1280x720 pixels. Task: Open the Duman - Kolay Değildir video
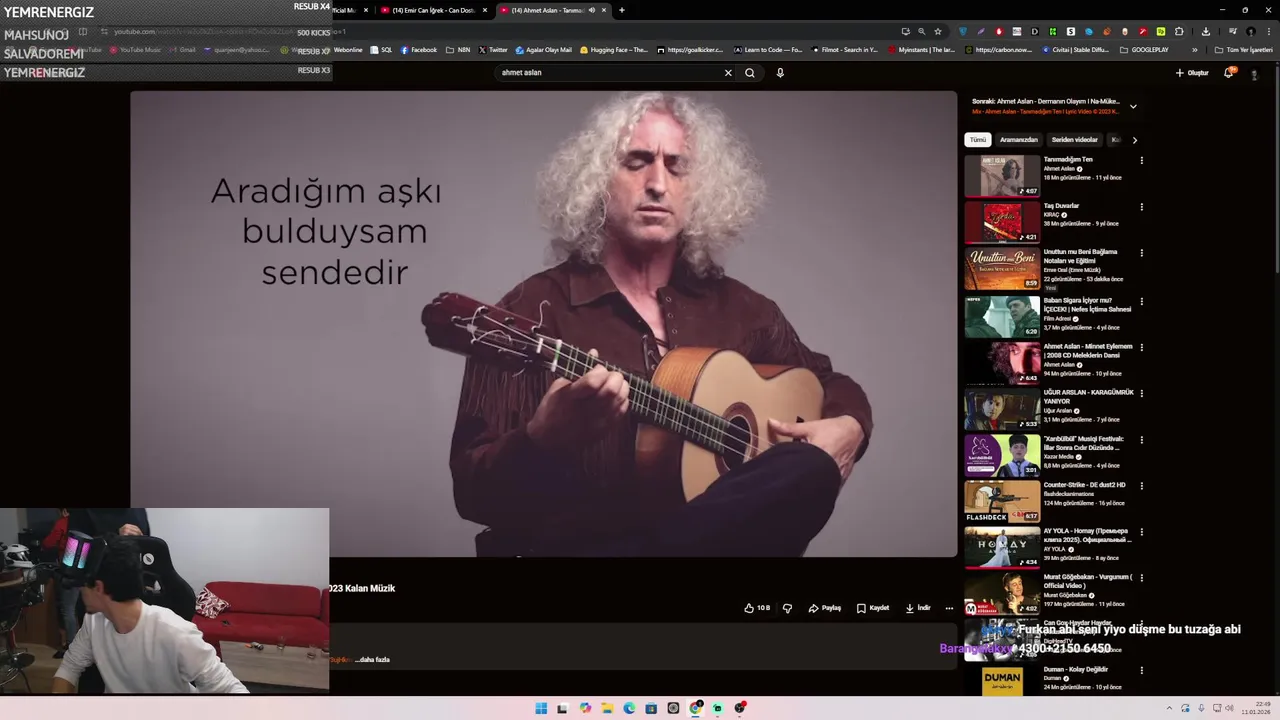point(1002,683)
